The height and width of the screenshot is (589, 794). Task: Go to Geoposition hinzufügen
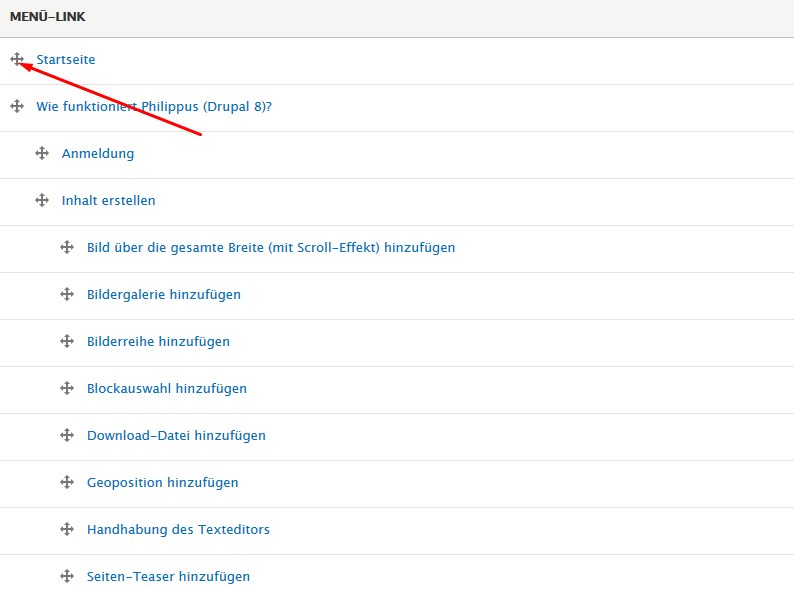point(163,482)
